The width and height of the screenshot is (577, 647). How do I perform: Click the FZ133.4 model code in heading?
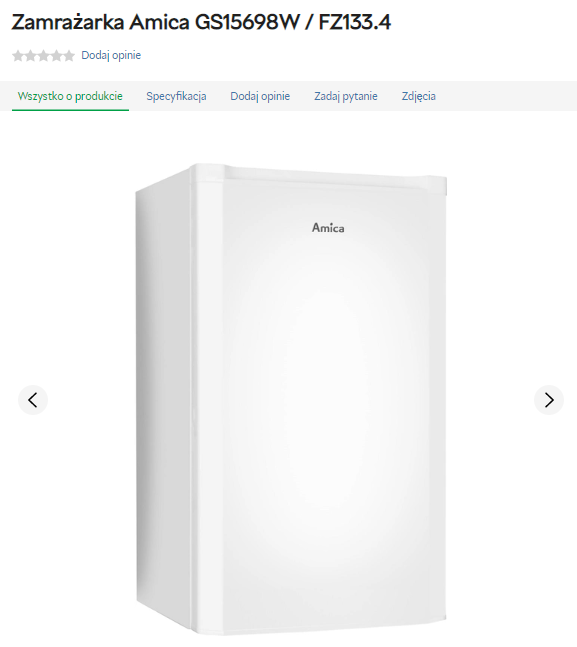coord(355,22)
